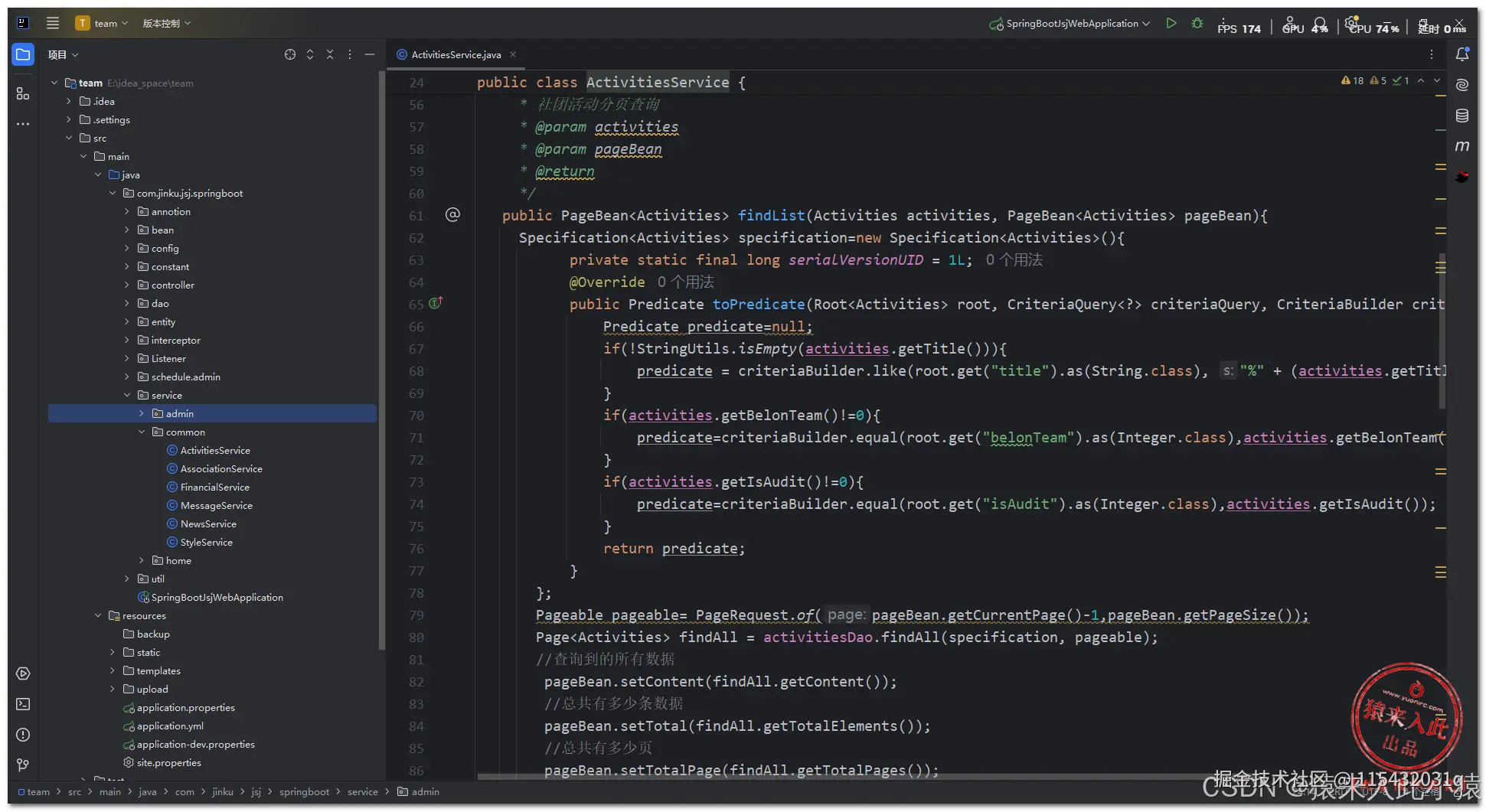Open the Git tool window
This screenshot has height=812, width=1486.
(x=23, y=765)
